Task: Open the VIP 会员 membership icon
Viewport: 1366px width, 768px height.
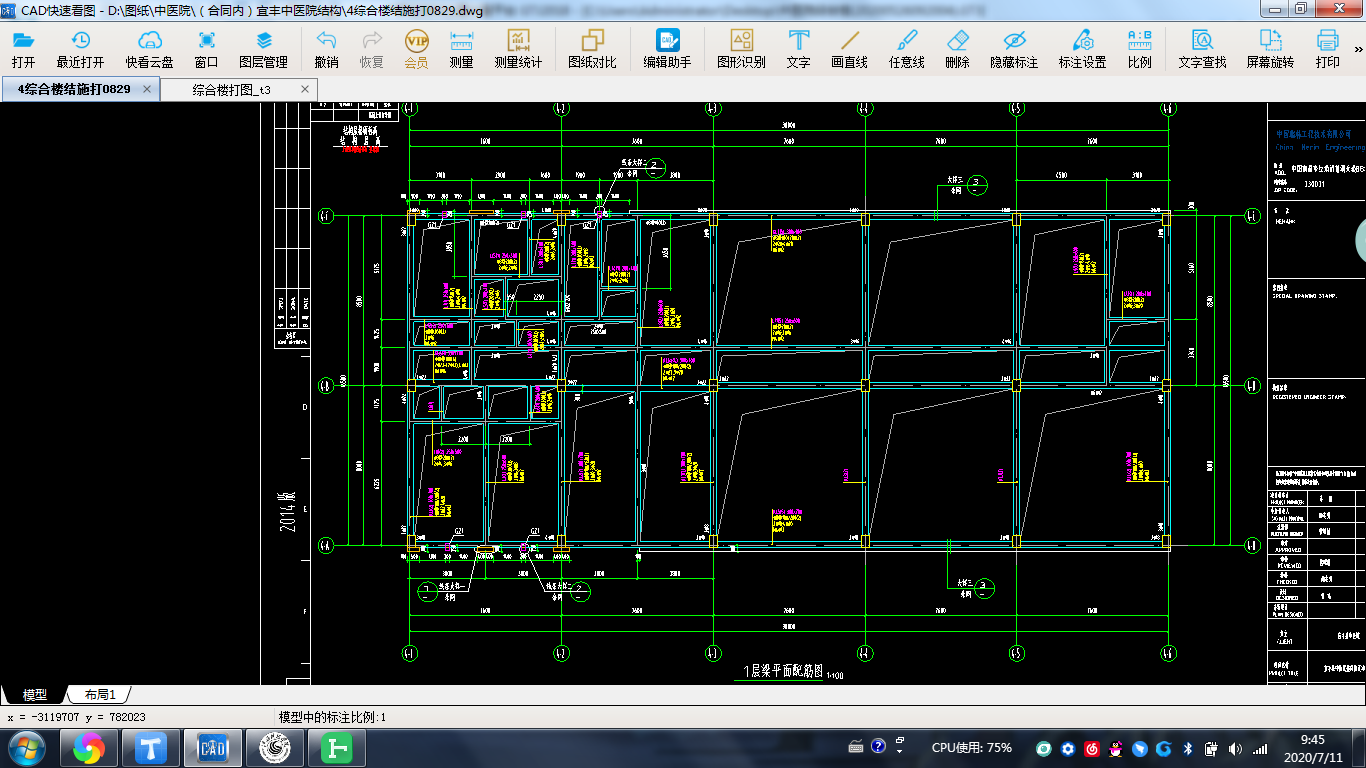Action: [x=416, y=48]
